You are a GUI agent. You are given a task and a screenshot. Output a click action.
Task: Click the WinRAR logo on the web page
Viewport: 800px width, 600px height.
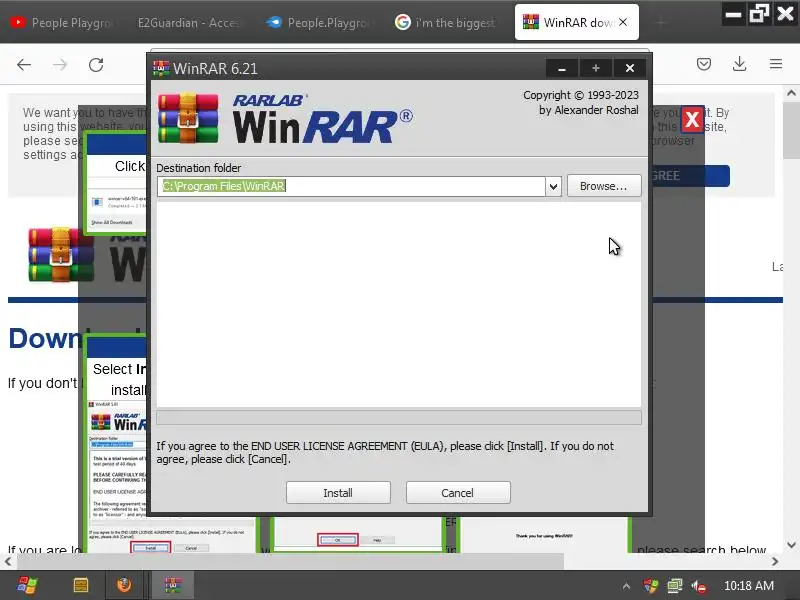click(61, 255)
